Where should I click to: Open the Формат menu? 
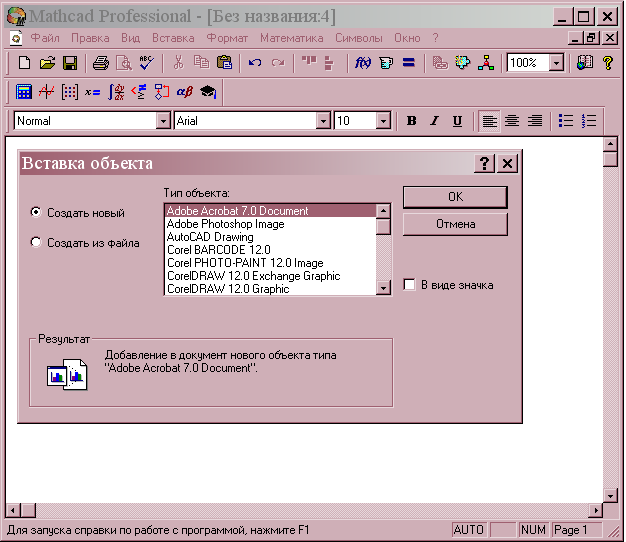[227, 38]
